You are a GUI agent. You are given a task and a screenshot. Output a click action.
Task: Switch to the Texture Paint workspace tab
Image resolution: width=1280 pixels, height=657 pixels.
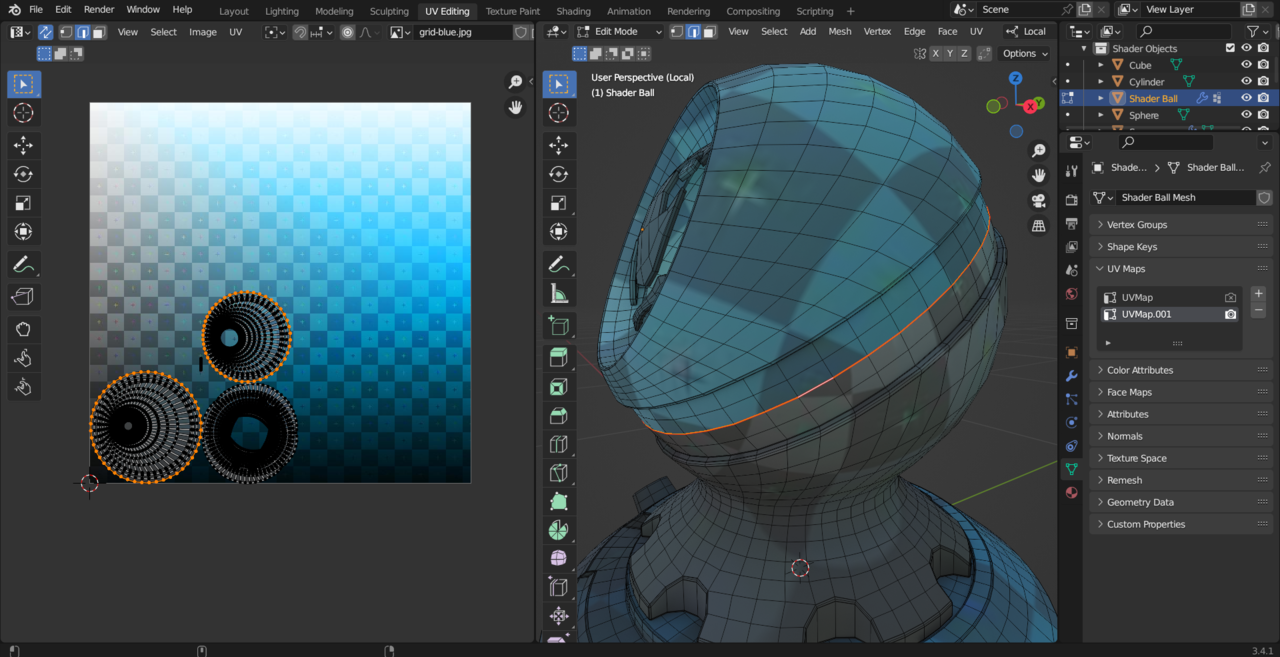point(512,11)
